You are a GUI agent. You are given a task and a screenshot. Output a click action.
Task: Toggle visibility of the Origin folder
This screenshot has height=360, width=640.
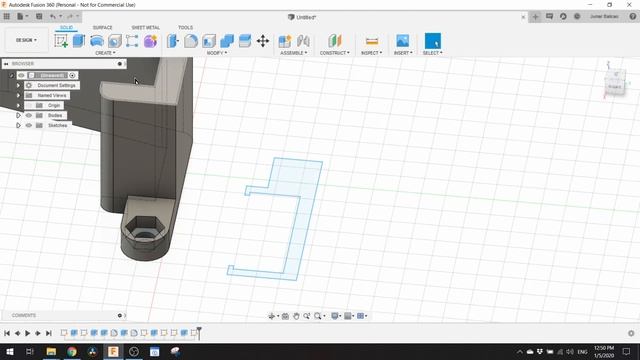pyautogui.click(x=29, y=105)
